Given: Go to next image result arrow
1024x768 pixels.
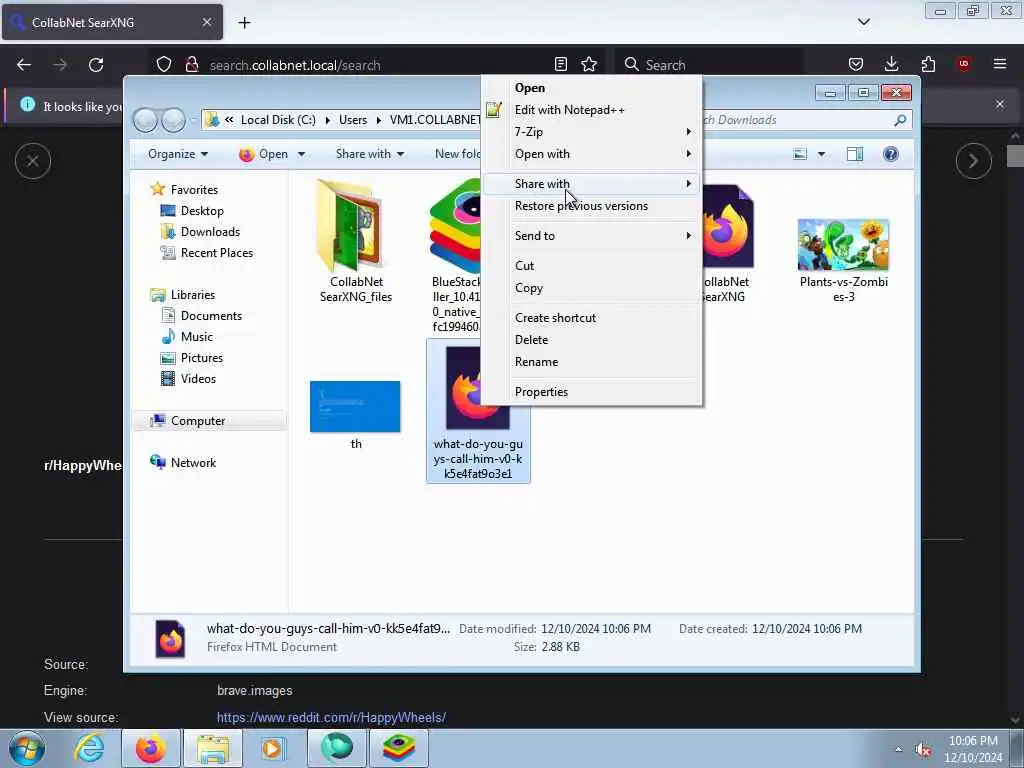Looking at the screenshot, I should click(973, 161).
